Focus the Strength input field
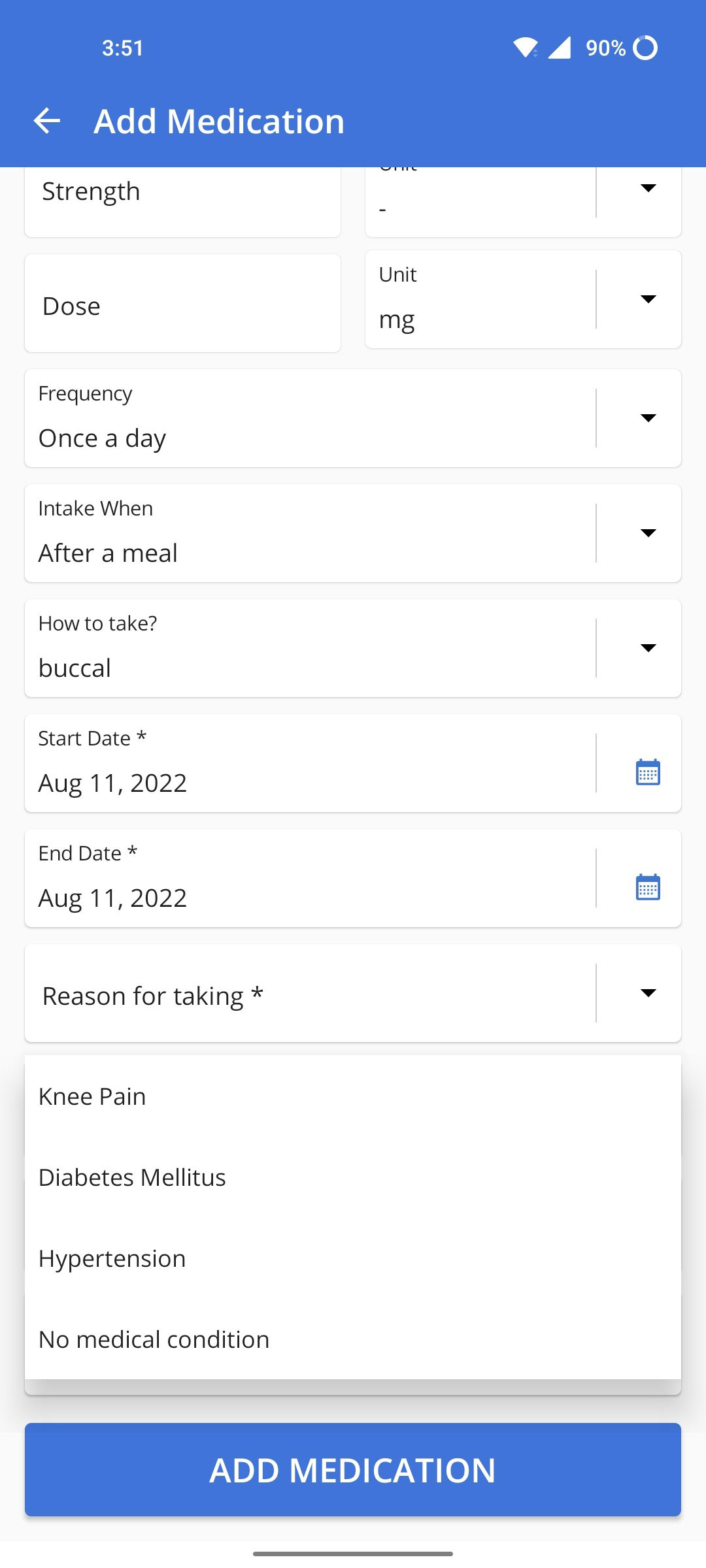This screenshot has height=1568, width=706. pyautogui.click(x=182, y=193)
